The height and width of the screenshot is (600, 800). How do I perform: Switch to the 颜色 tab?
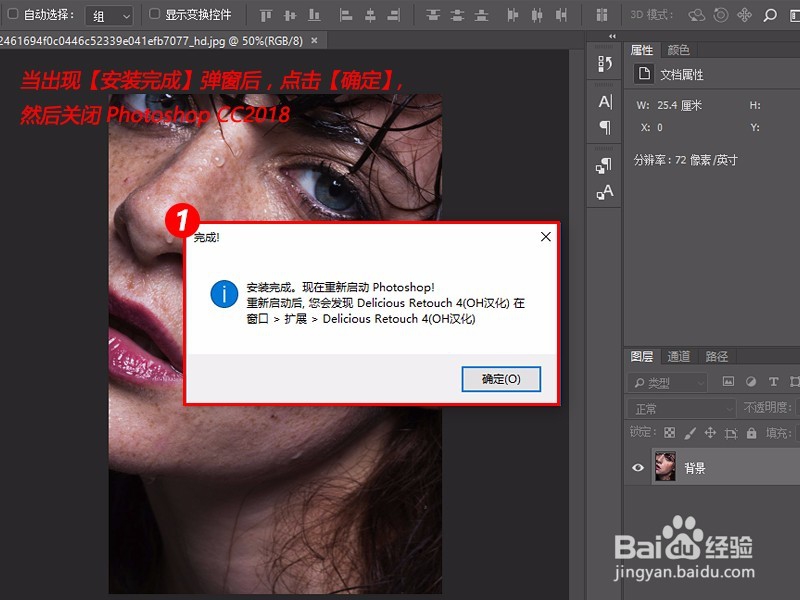pos(678,50)
